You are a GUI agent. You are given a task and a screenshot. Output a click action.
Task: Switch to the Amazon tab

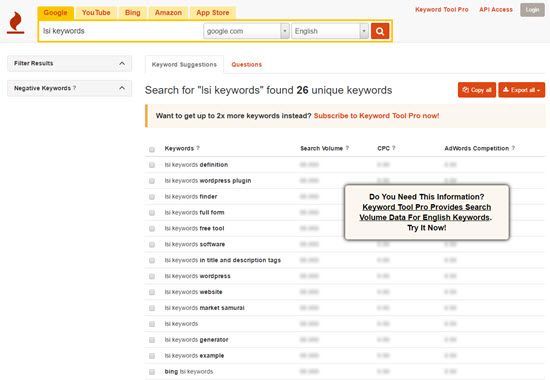[168, 13]
